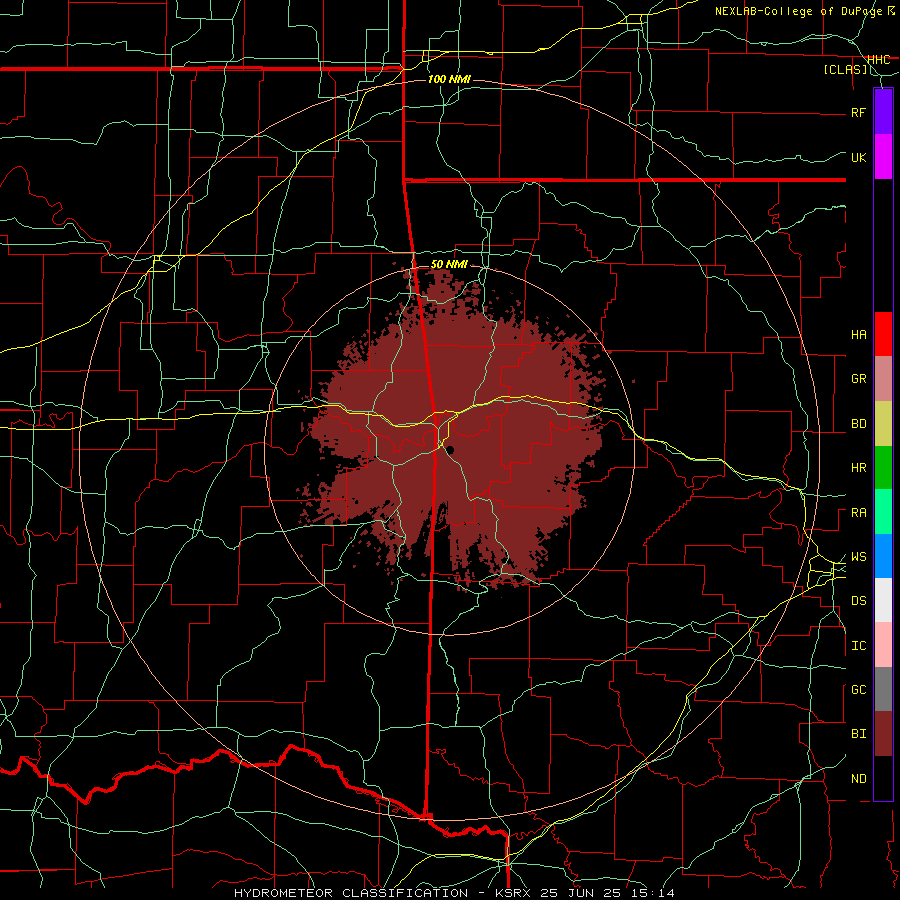Click the '100 NMI' range ring label
The width and height of the screenshot is (900, 900).
[x=449, y=79]
